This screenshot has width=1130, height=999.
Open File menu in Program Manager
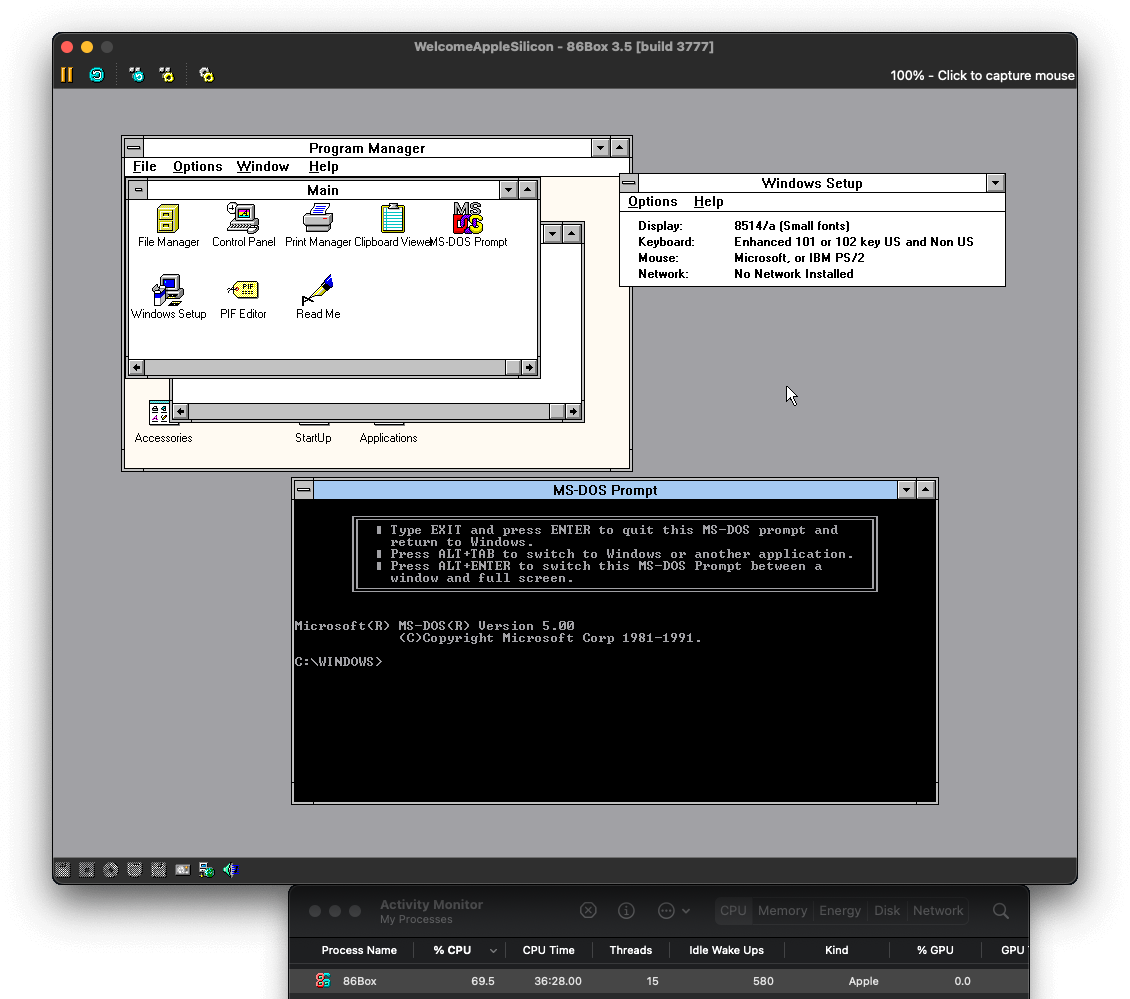pyautogui.click(x=144, y=166)
